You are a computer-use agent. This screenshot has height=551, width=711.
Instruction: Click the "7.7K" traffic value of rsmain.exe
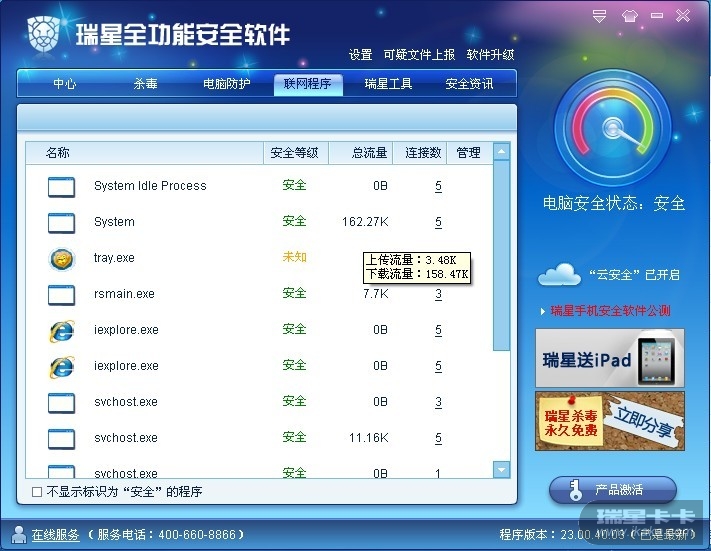(375, 294)
